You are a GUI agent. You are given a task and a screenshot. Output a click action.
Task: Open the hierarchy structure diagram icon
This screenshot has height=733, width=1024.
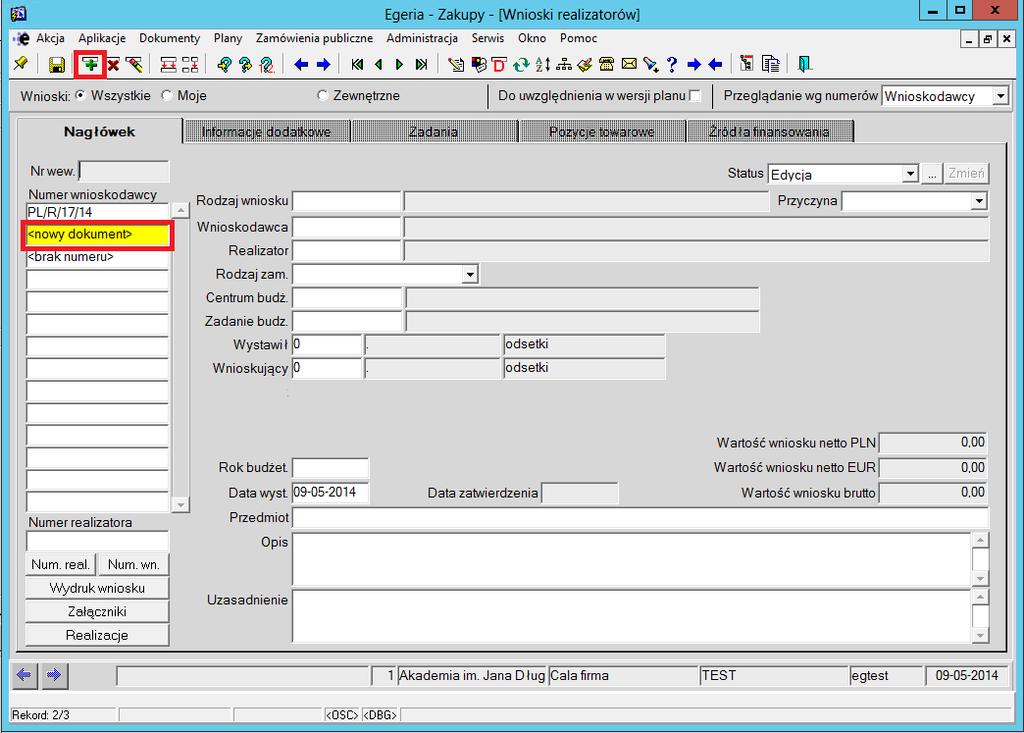click(564, 64)
